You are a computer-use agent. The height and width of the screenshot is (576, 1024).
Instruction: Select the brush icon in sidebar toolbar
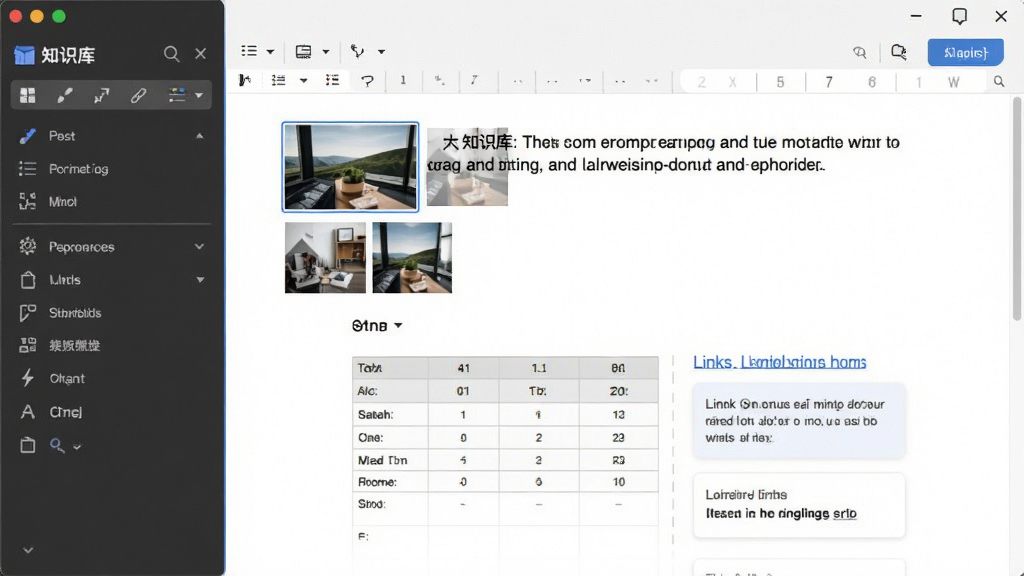65,95
